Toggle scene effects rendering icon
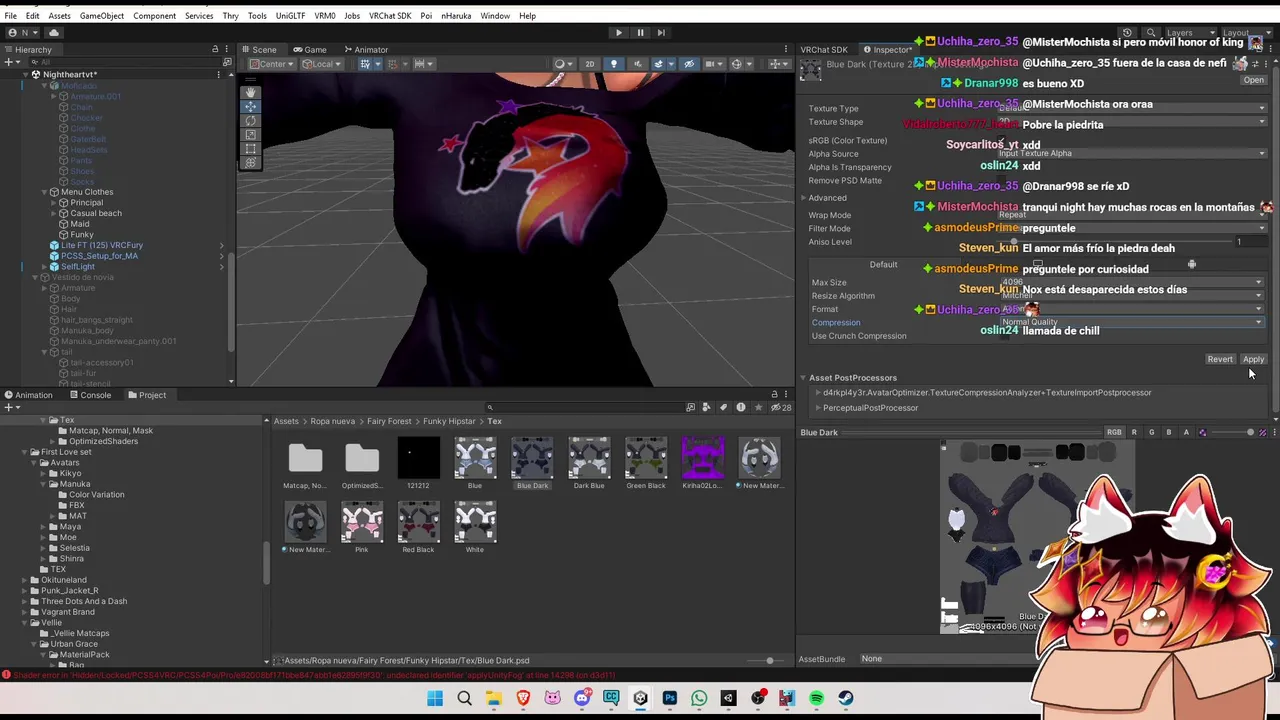The image size is (1280, 720). coord(661,64)
